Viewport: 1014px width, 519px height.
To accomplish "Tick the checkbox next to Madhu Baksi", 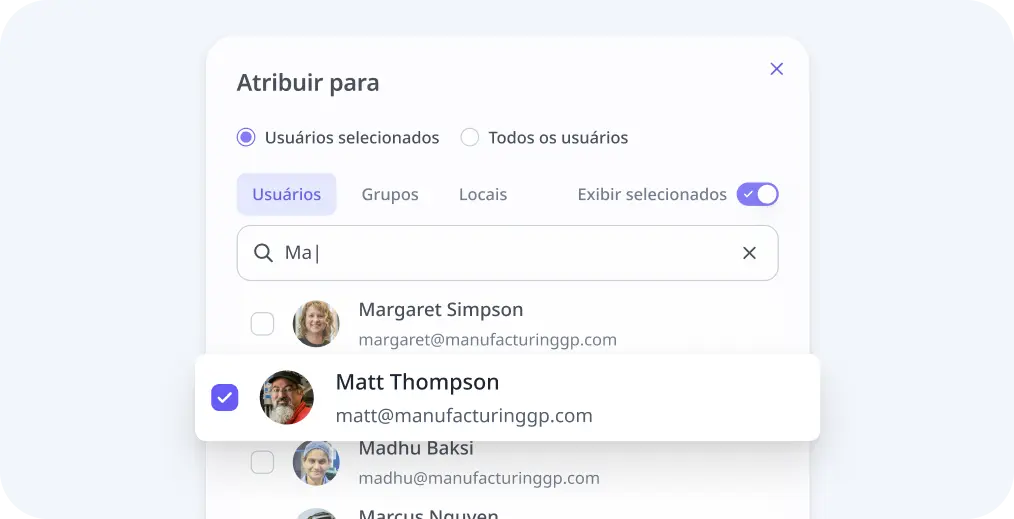I will coord(262,462).
